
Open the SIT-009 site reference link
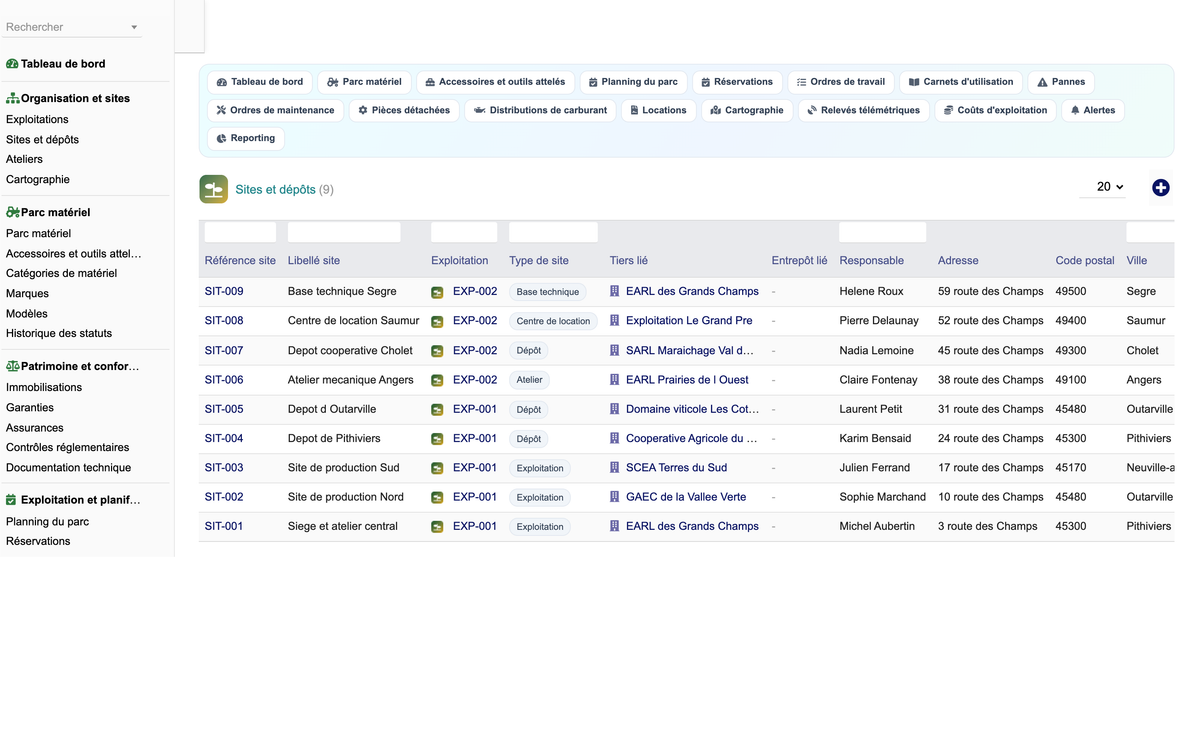pos(224,292)
